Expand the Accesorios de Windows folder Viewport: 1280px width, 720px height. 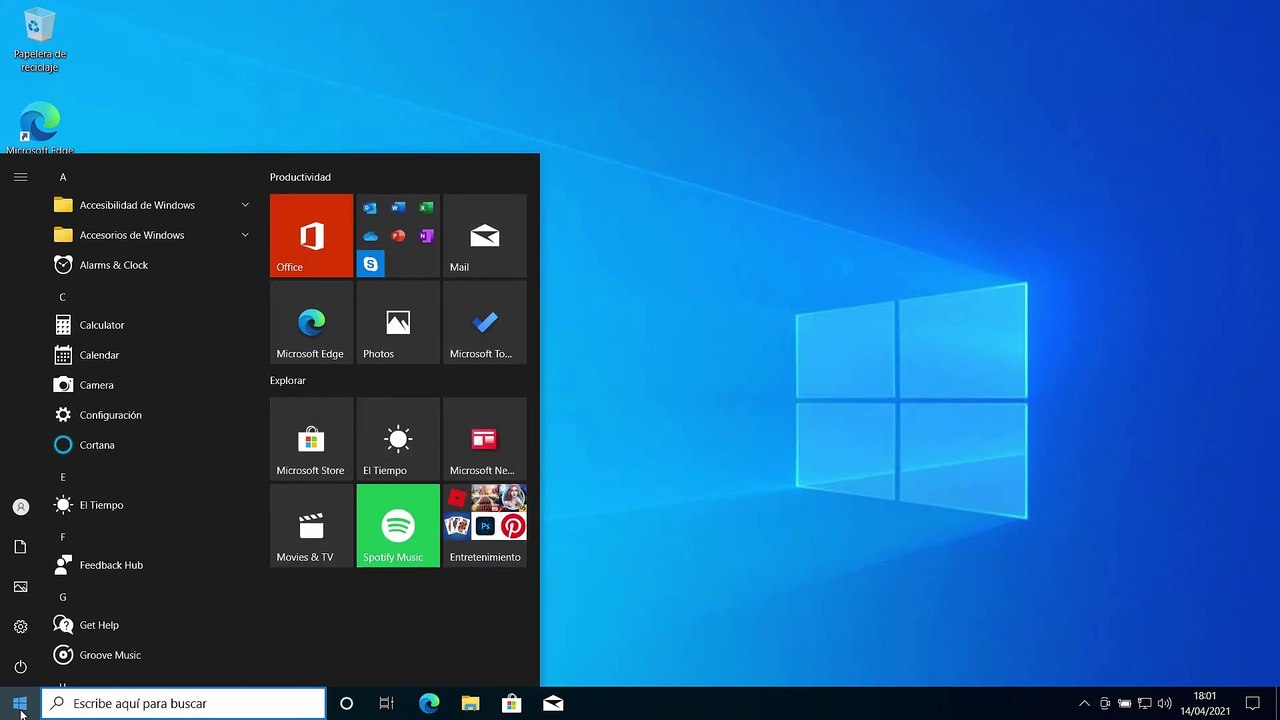150,235
